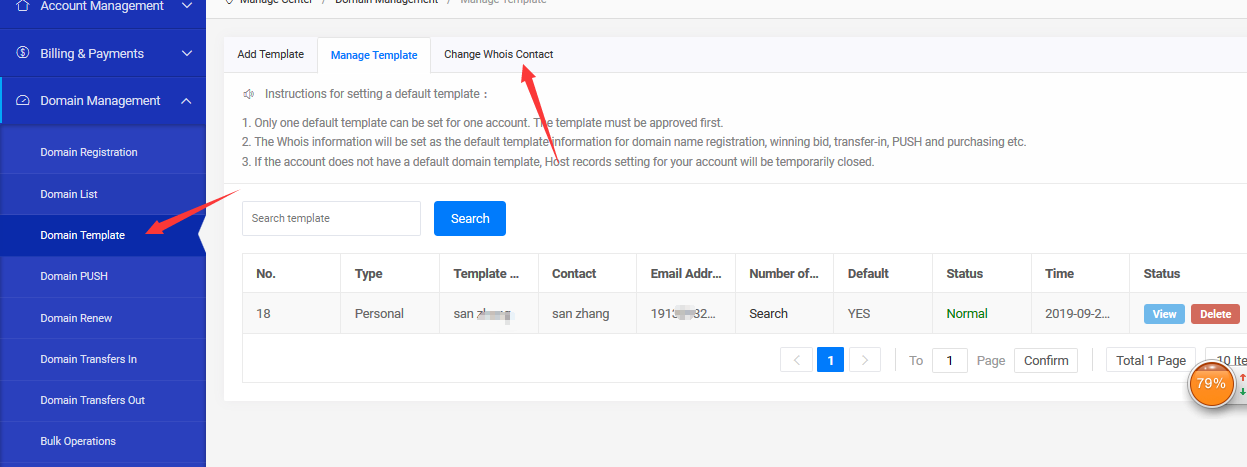1247x467 pixels.
Task: Click Domain Management breadcrumb link
Action: tap(386, 2)
